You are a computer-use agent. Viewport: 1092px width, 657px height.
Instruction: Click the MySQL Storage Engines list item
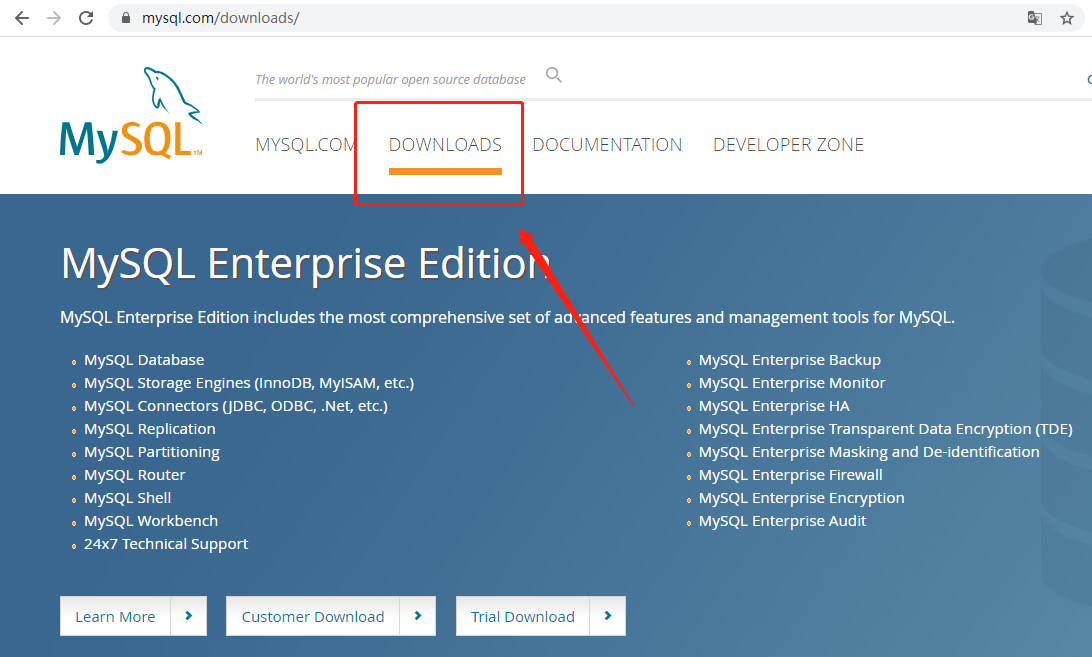coord(249,383)
